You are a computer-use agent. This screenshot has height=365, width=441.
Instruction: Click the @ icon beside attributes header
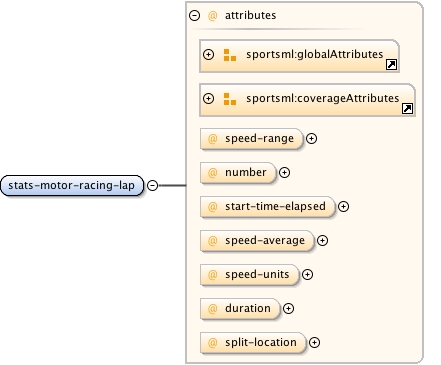coord(213,16)
